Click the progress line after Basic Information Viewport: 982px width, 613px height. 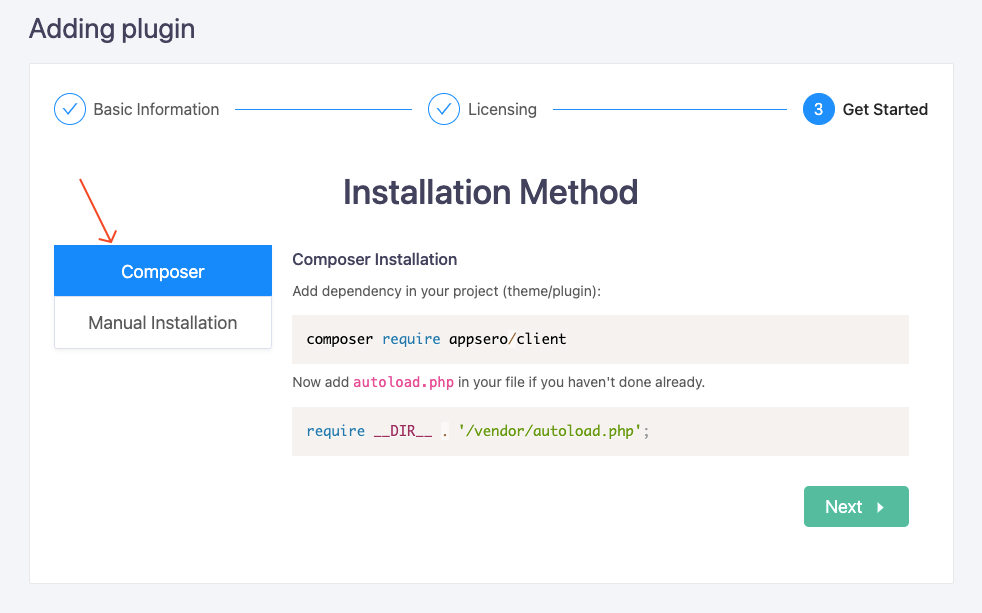pyautogui.click(x=323, y=109)
